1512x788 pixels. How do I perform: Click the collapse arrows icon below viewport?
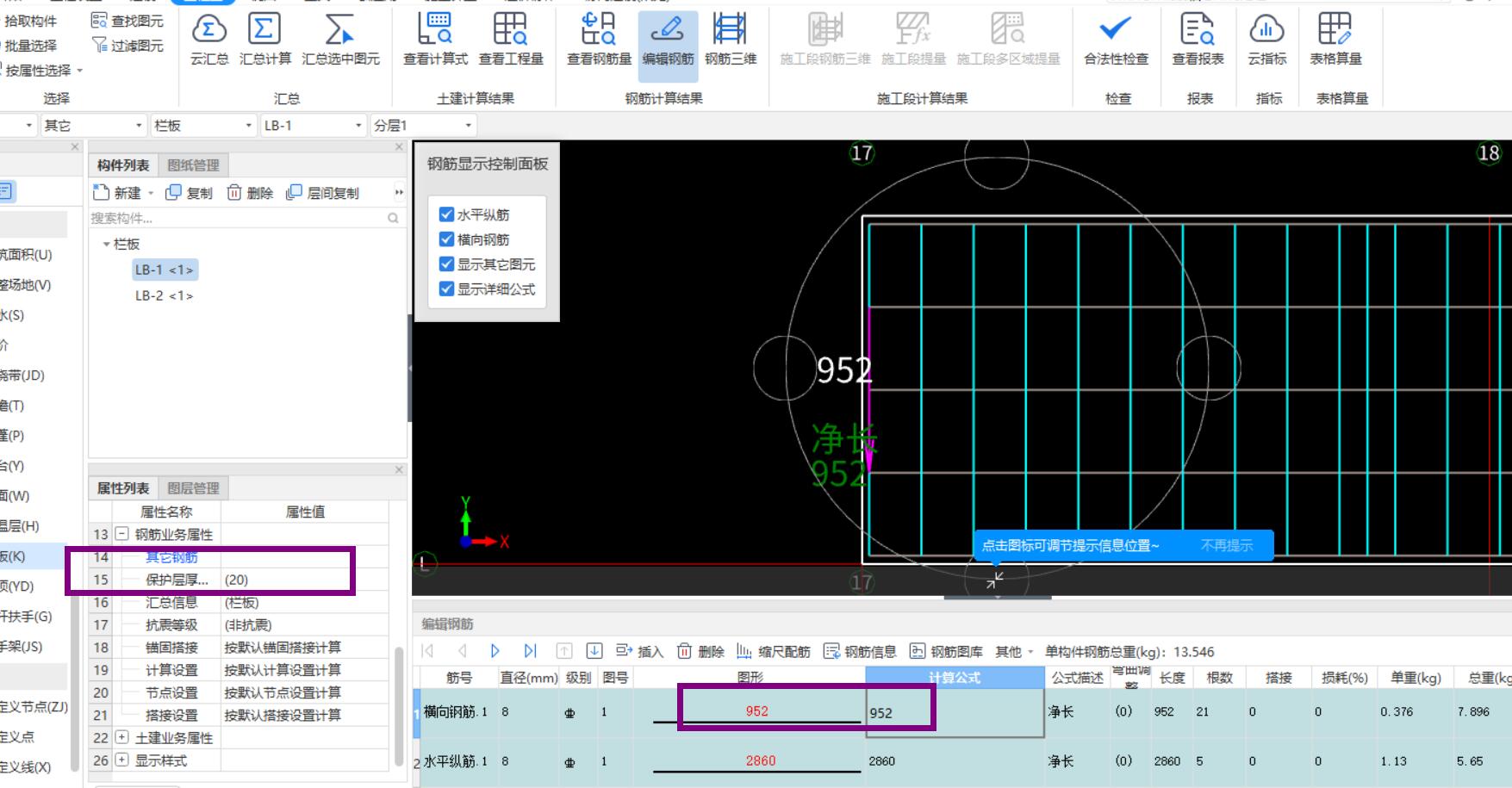click(x=994, y=580)
